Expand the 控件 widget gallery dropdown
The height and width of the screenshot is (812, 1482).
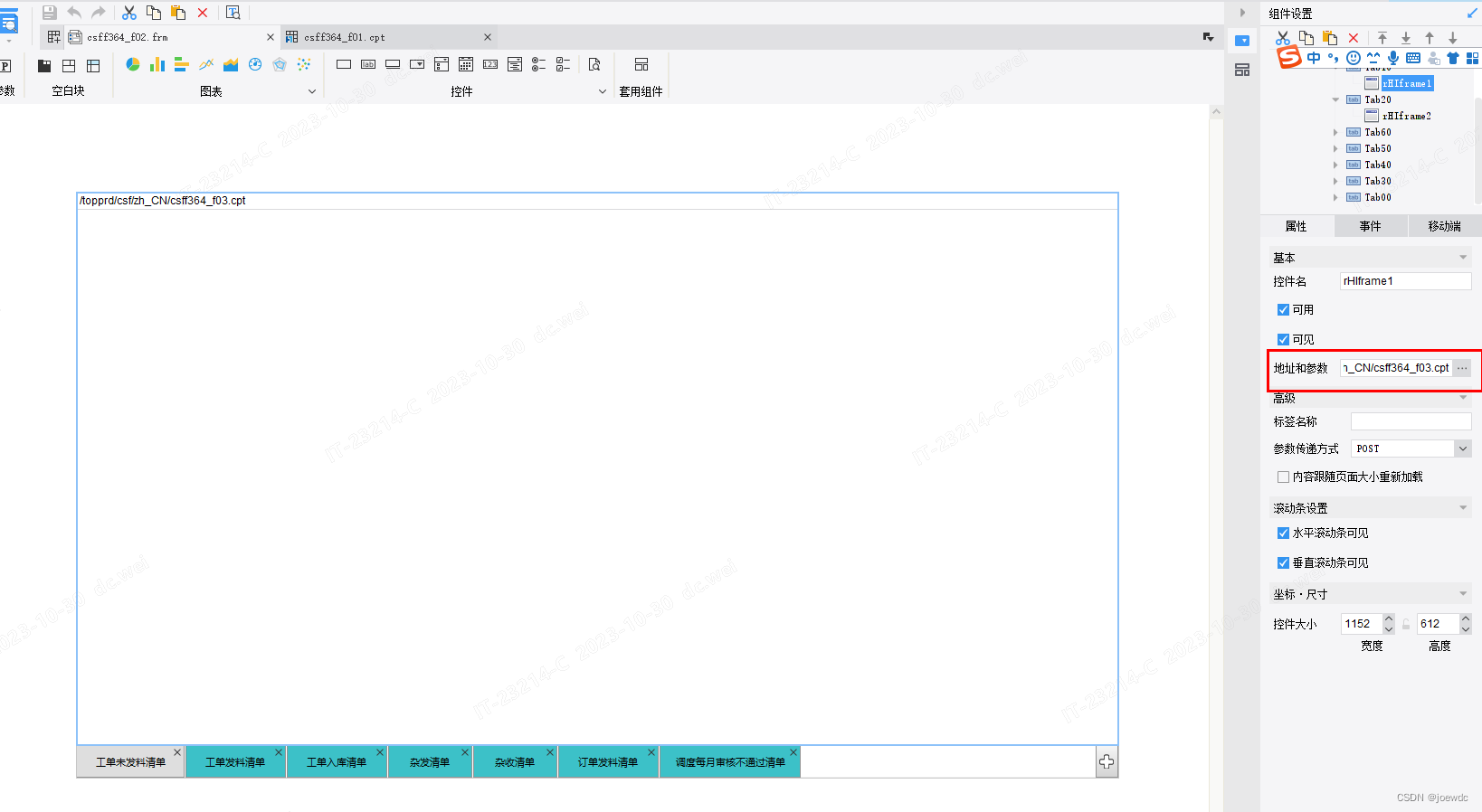(603, 91)
